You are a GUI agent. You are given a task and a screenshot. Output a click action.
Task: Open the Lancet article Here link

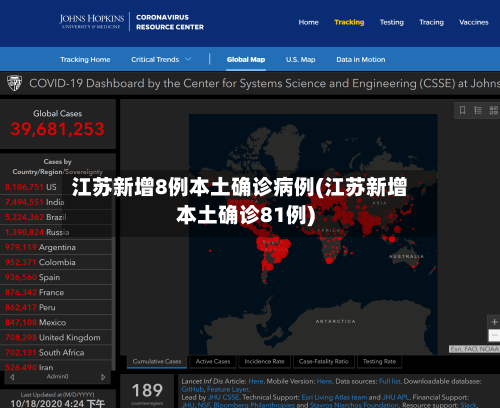click(x=256, y=381)
